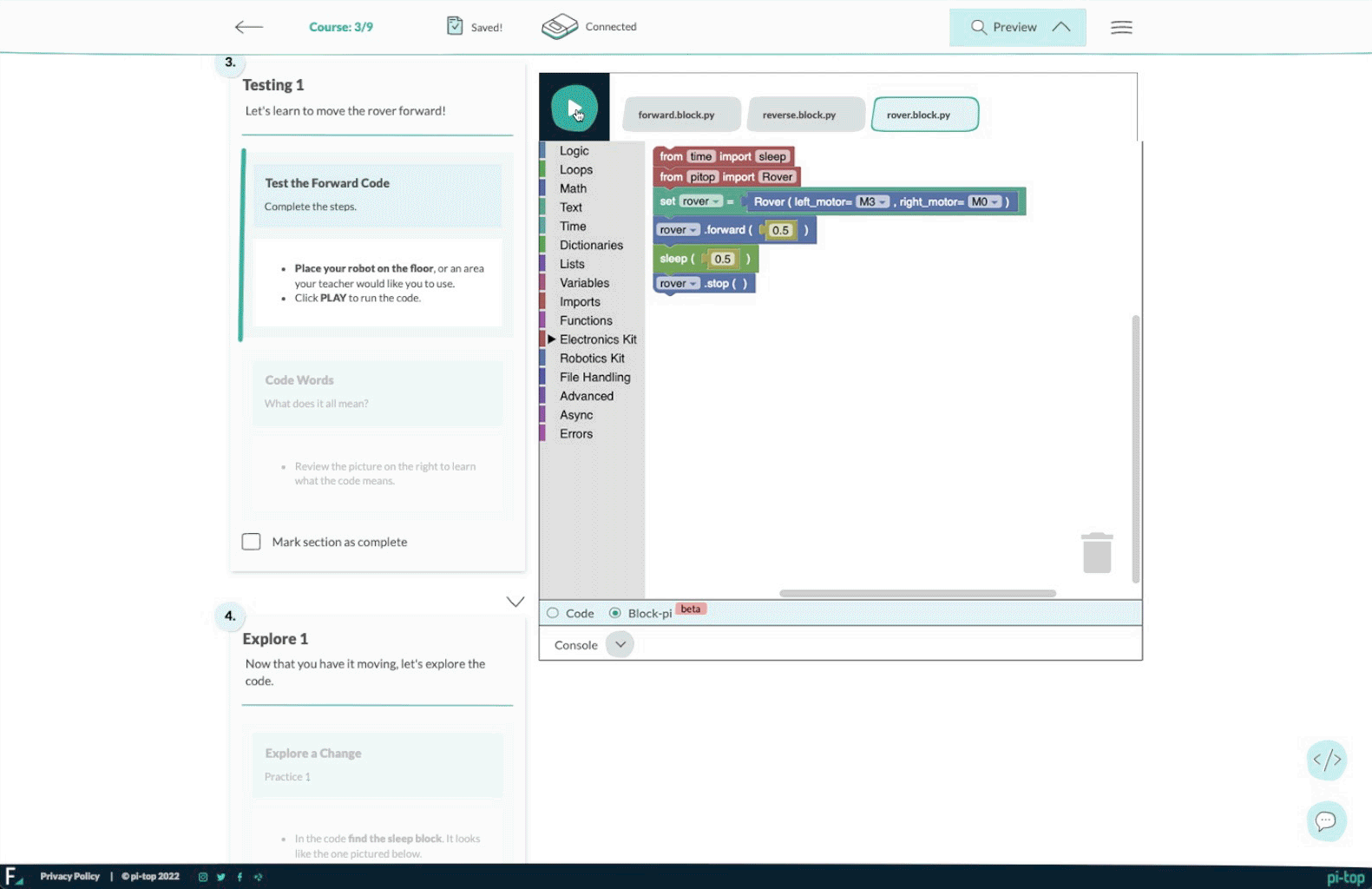Click the trash can icon in workspace
This screenshot has width=1372, height=889.
tap(1097, 553)
